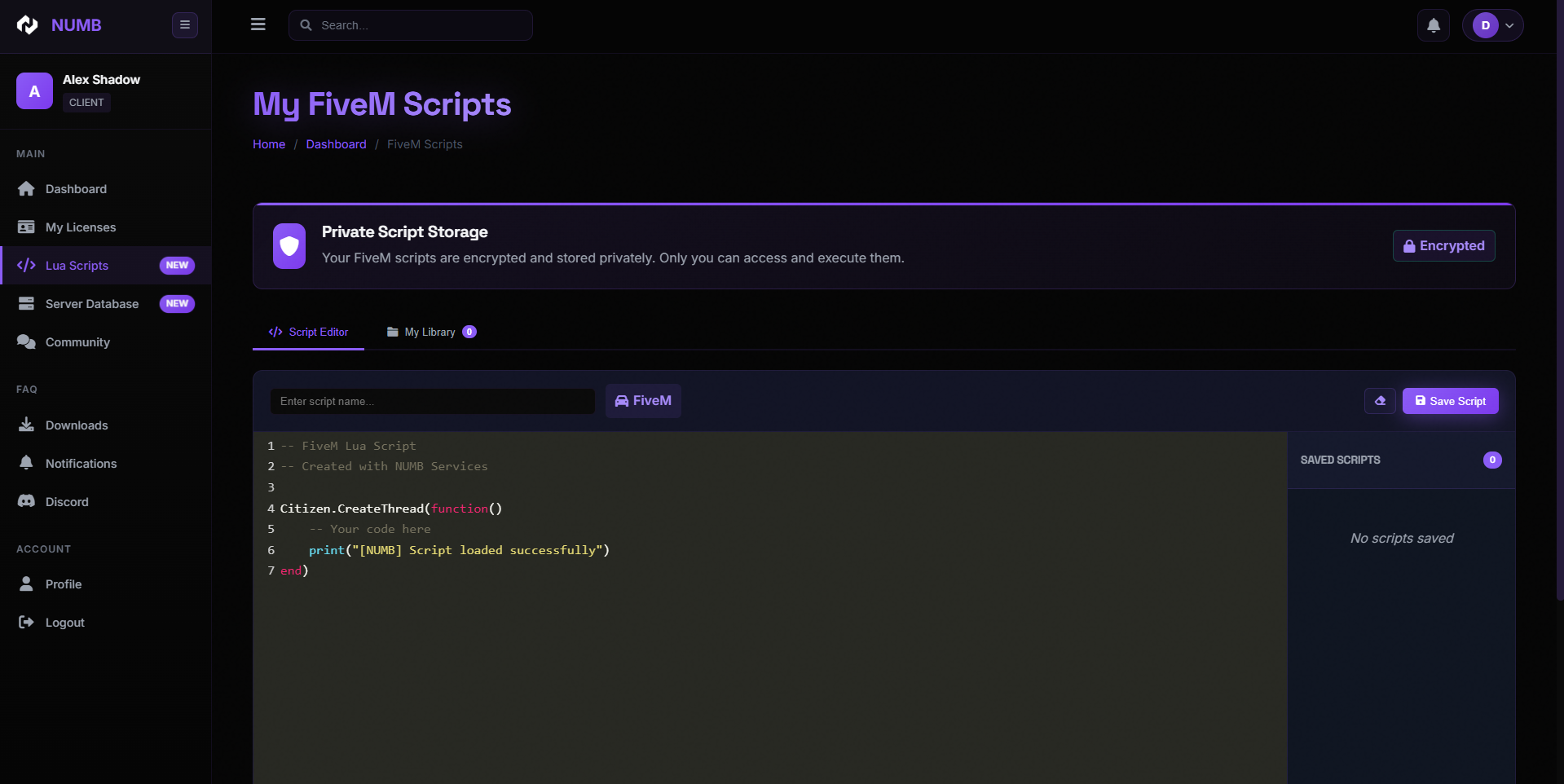
Task: Clear editor with the eraser button
Action: pyautogui.click(x=1380, y=401)
